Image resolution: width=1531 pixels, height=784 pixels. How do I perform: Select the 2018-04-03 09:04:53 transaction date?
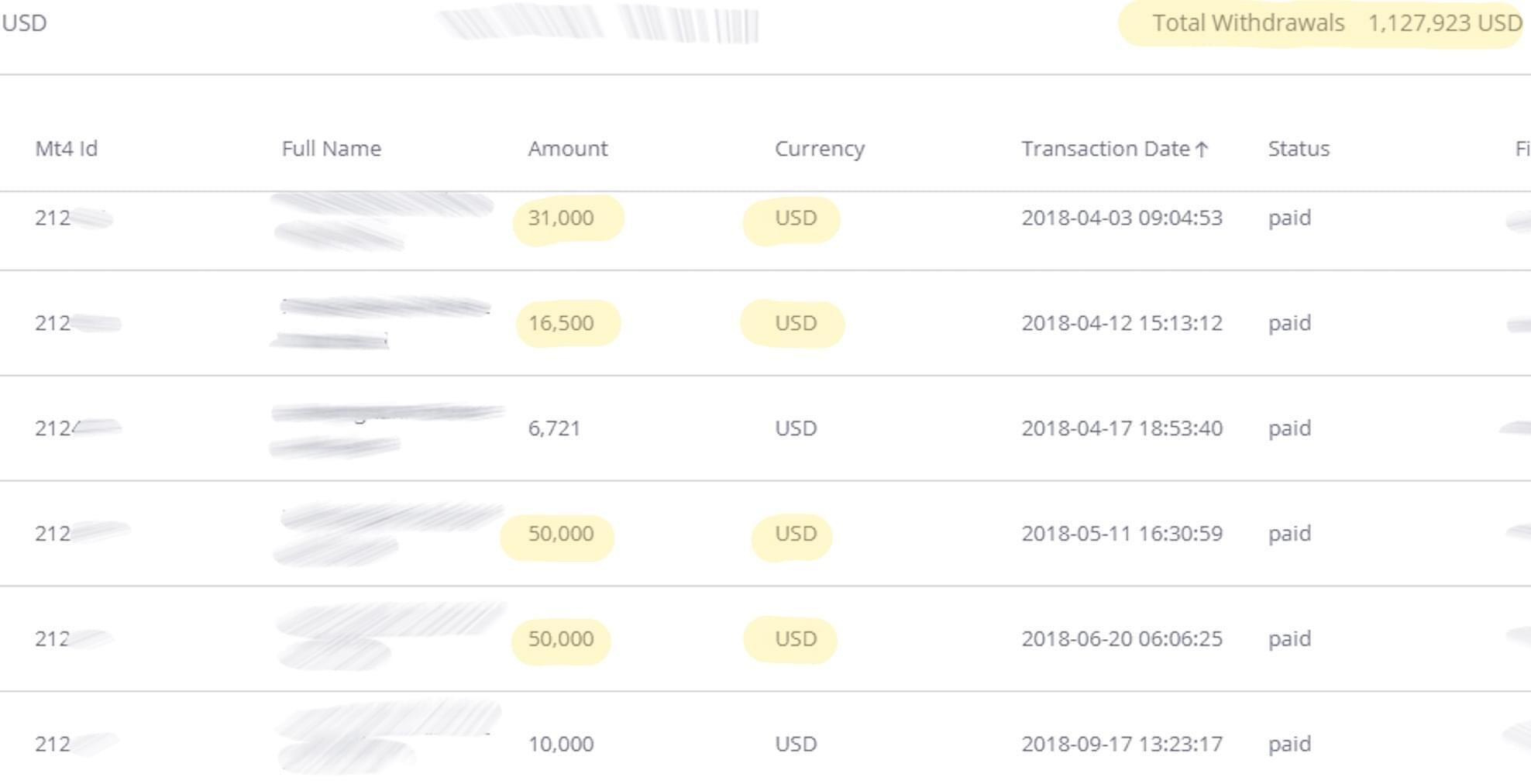pyautogui.click(x=1121, y=218)
